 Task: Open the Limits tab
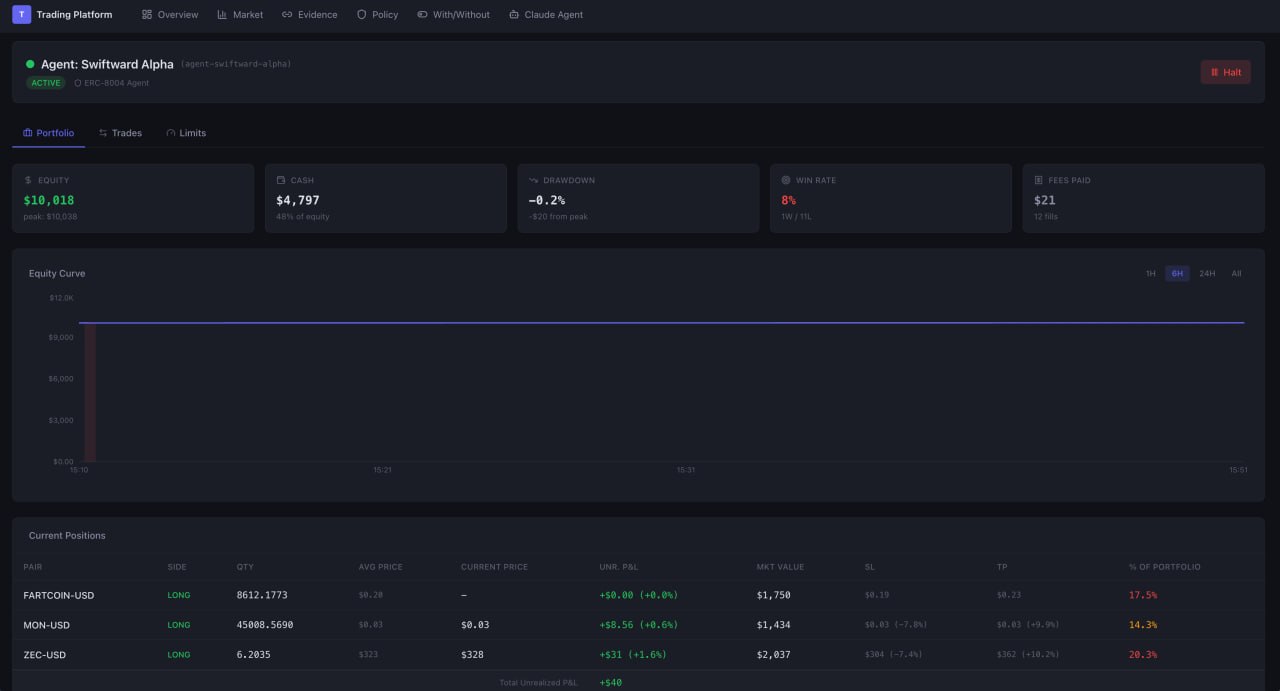click(186, 132)
